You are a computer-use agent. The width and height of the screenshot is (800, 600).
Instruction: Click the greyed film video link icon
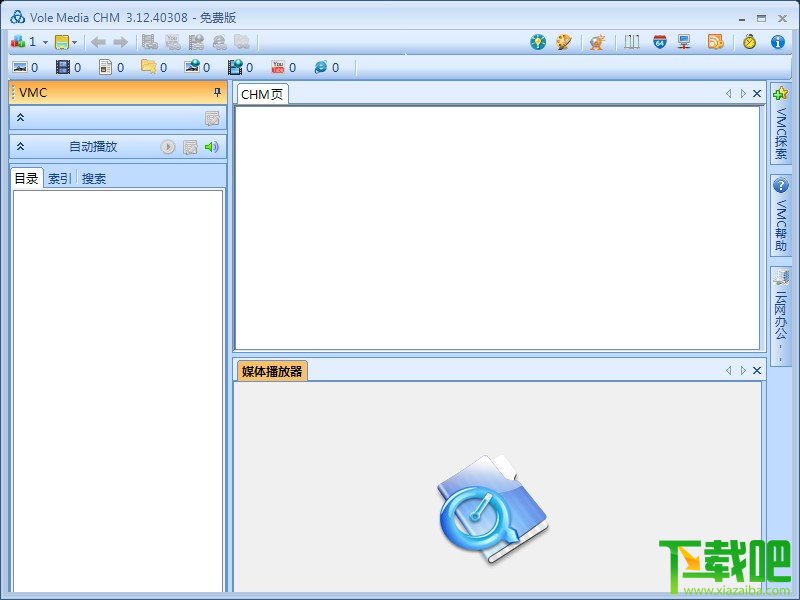(x=149, y=42)
